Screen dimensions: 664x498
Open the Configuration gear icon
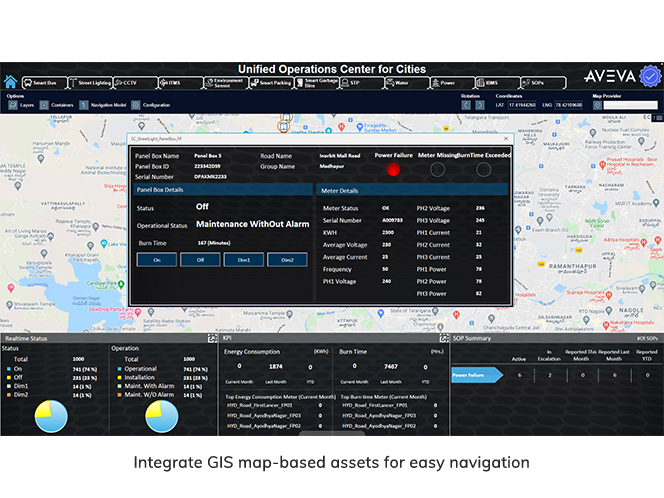(x=136, y=105)
